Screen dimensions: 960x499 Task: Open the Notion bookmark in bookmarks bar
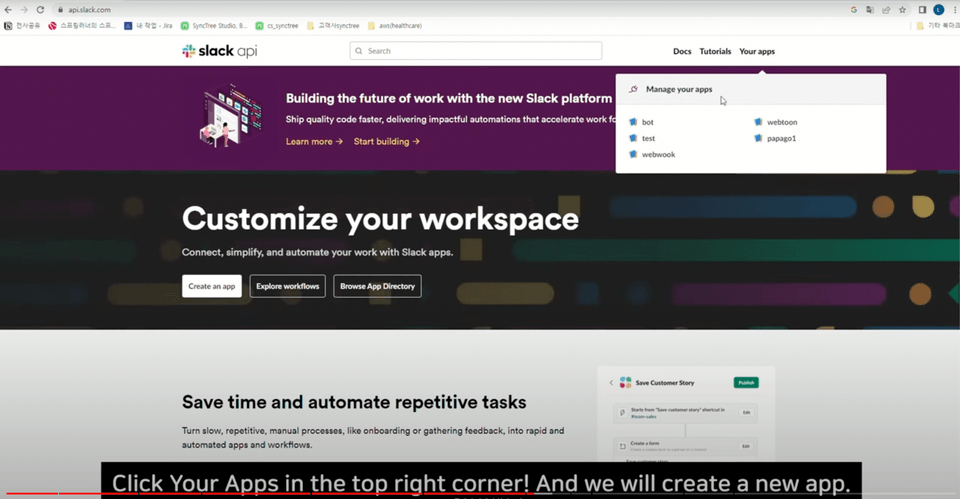click(23, 26)
